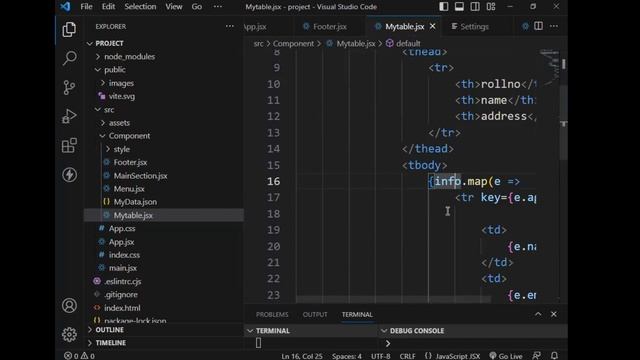The height and width of the screenshot is (360, 640).
Task: Toggle the Secondary Side Bar layout
Action: (x=475, y=7)
